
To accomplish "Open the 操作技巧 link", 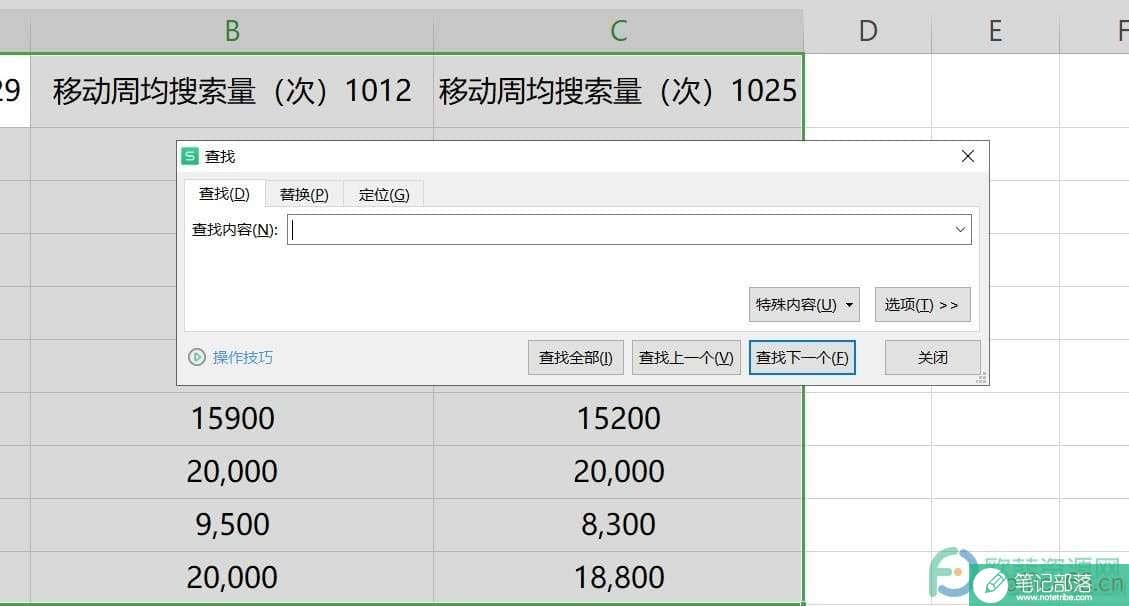I will coord(243,357).
